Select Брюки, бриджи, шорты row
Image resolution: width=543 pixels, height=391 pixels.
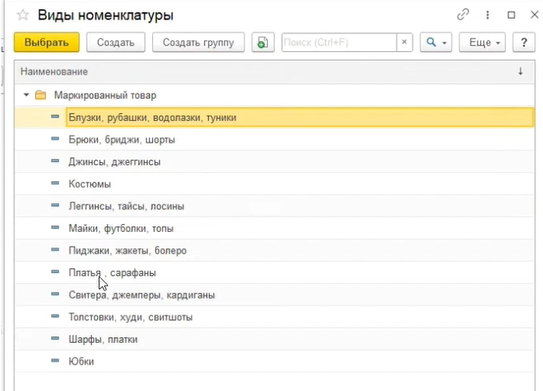point(274,140)
